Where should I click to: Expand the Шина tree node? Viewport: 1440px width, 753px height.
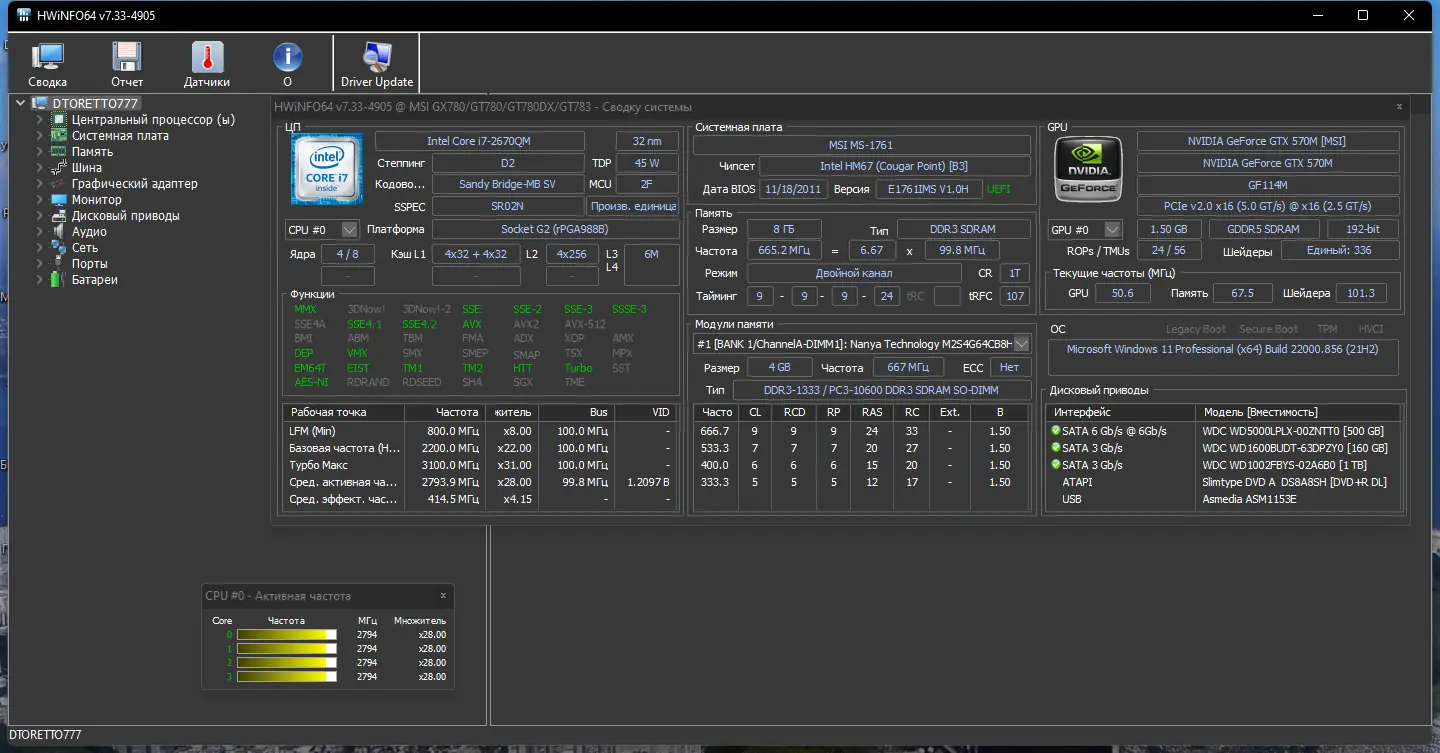pos(40,168)
